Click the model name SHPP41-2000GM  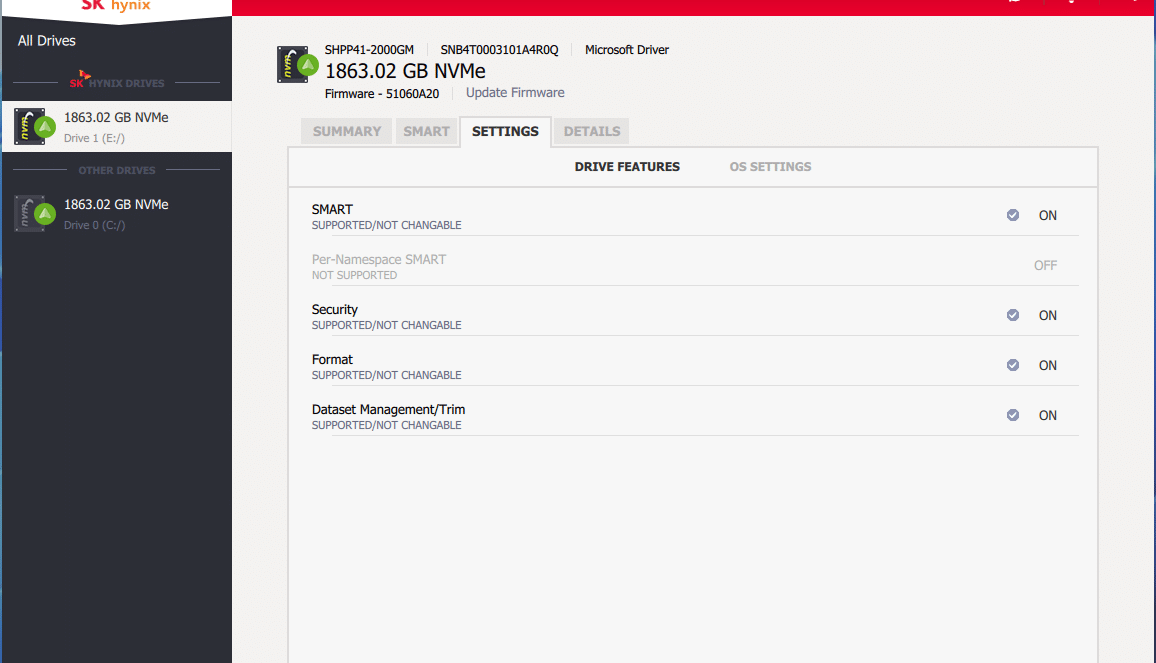point(369,50)
